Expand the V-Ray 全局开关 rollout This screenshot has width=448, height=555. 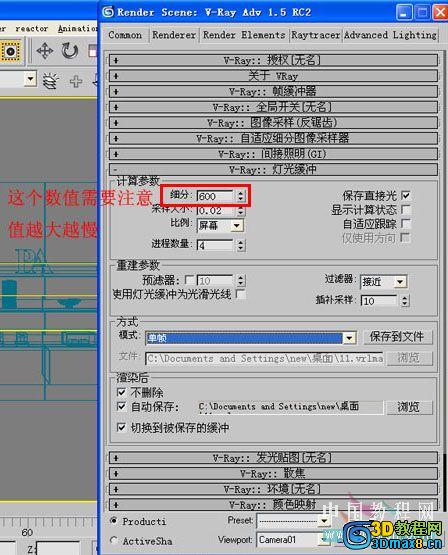[273, 107]
